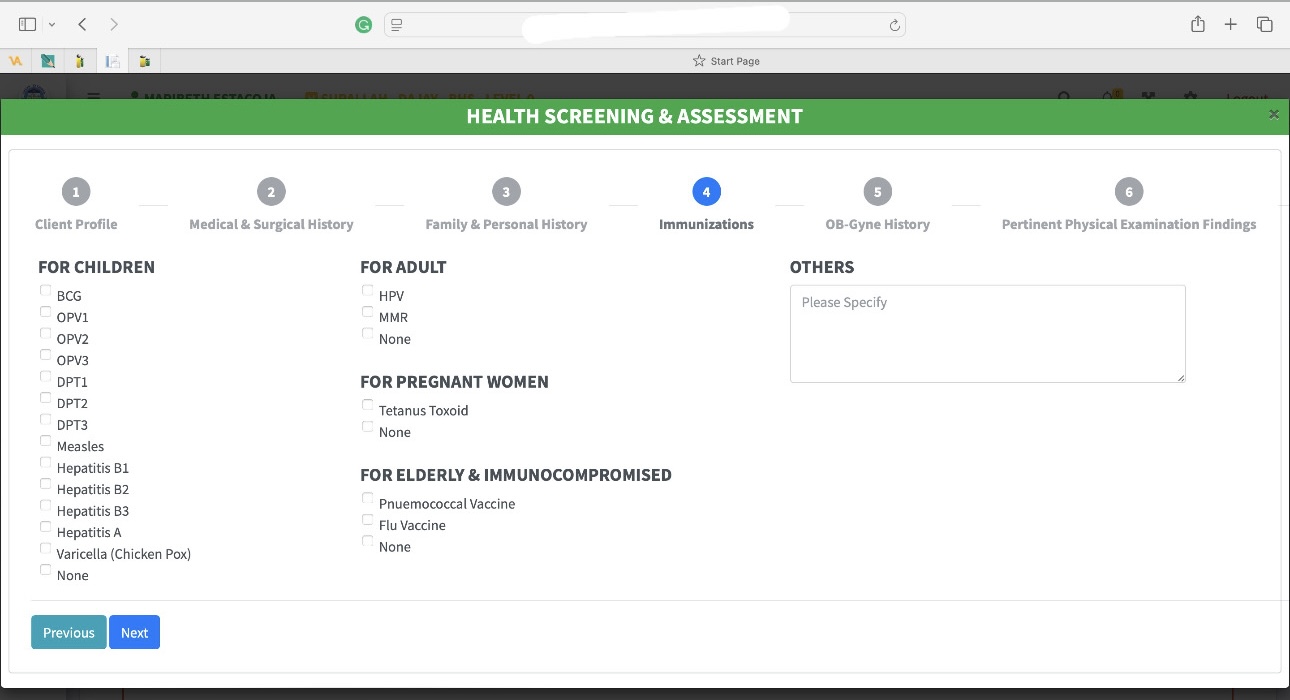
Task: Check None under For Children
Action: tap(45, 570)
